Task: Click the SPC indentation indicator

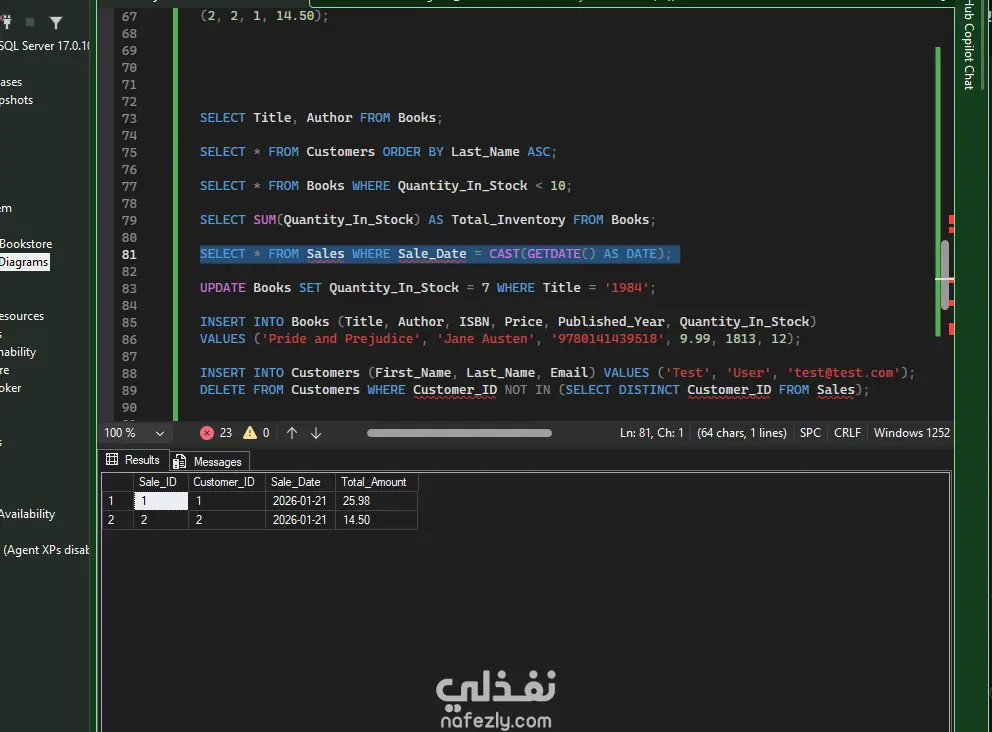Action: coord(810,433)
